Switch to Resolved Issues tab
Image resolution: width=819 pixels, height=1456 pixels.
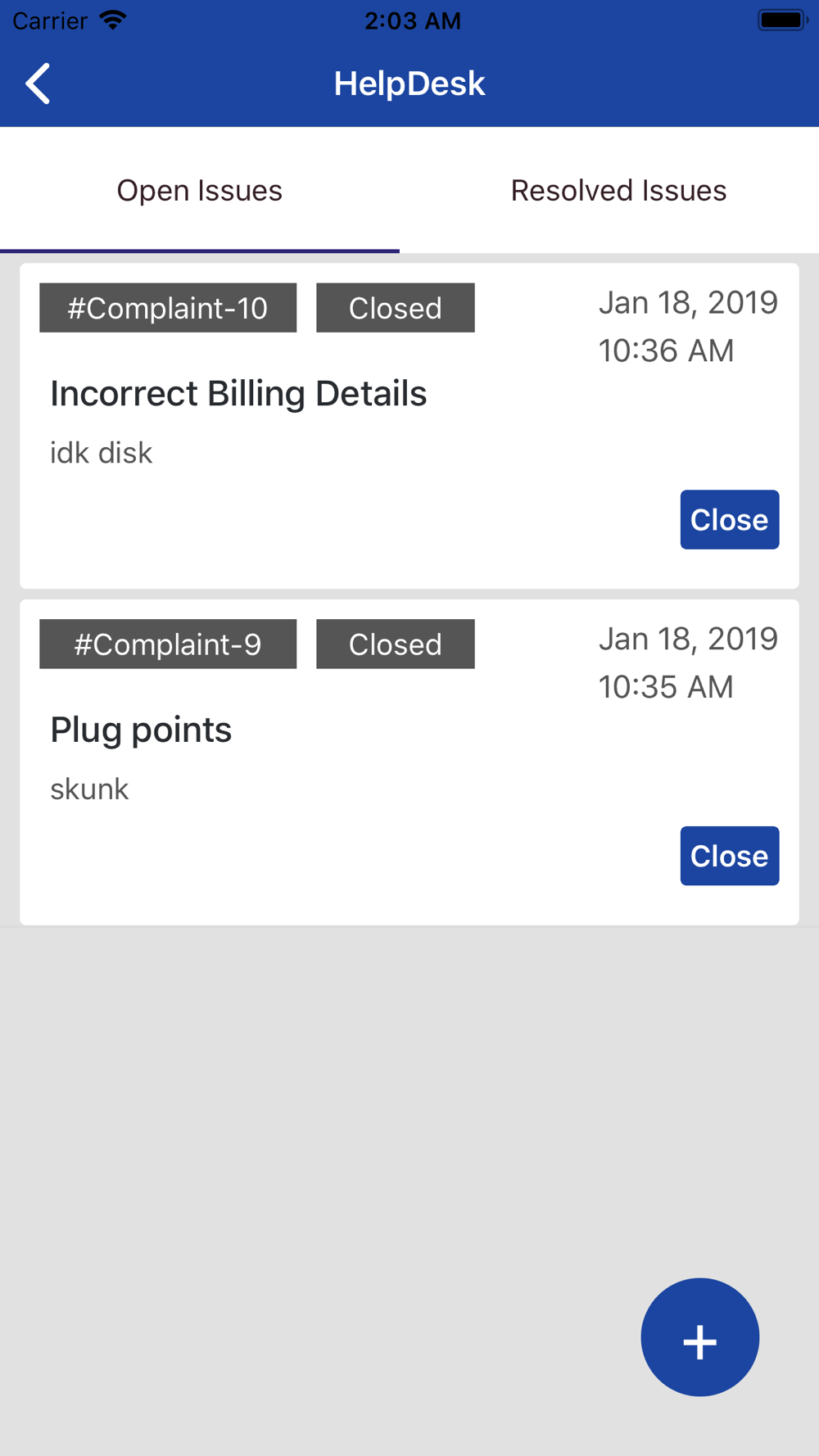(x=618, y=190)
